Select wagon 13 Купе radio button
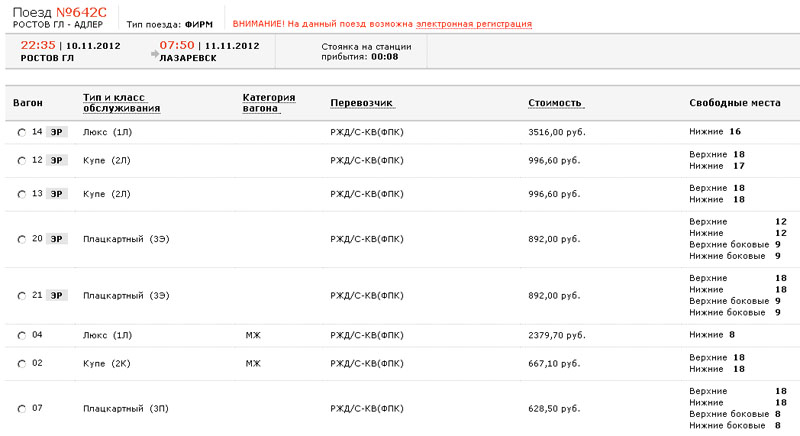This screenshot has height=436, width=800. [22, 194]
